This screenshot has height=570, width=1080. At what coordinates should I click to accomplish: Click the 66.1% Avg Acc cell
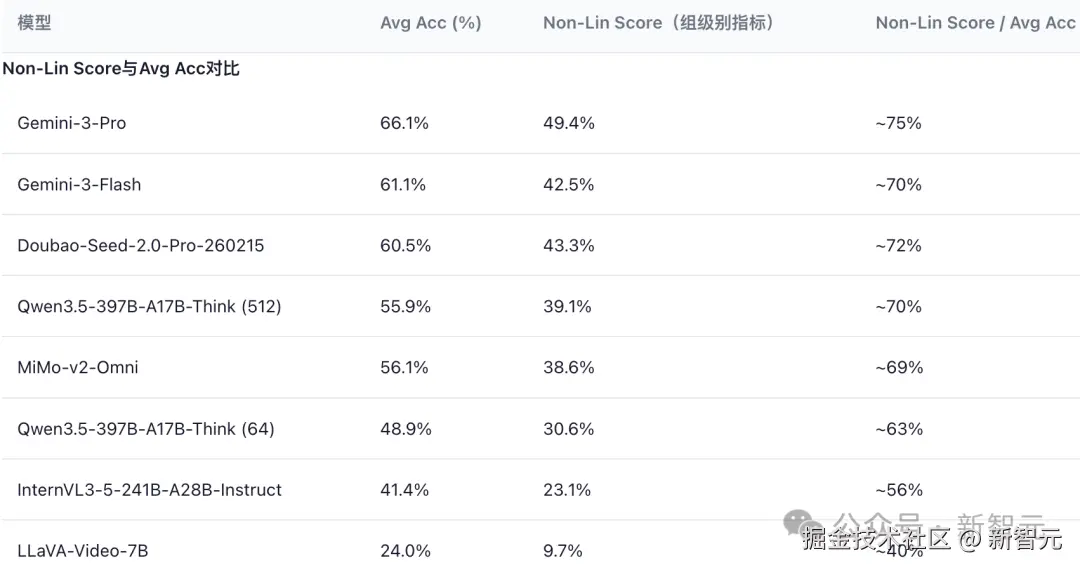[404, 123]
